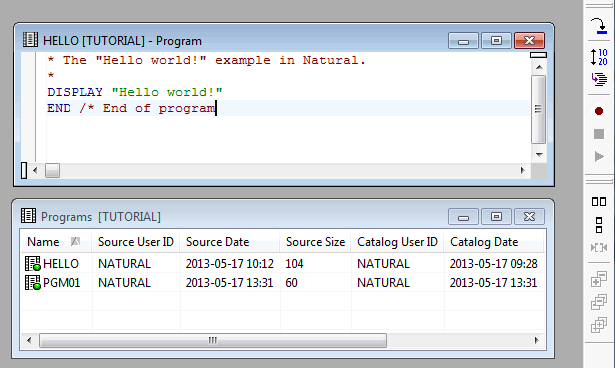Click source size value 104
615x368 pixels.
(x=294, y=264)
